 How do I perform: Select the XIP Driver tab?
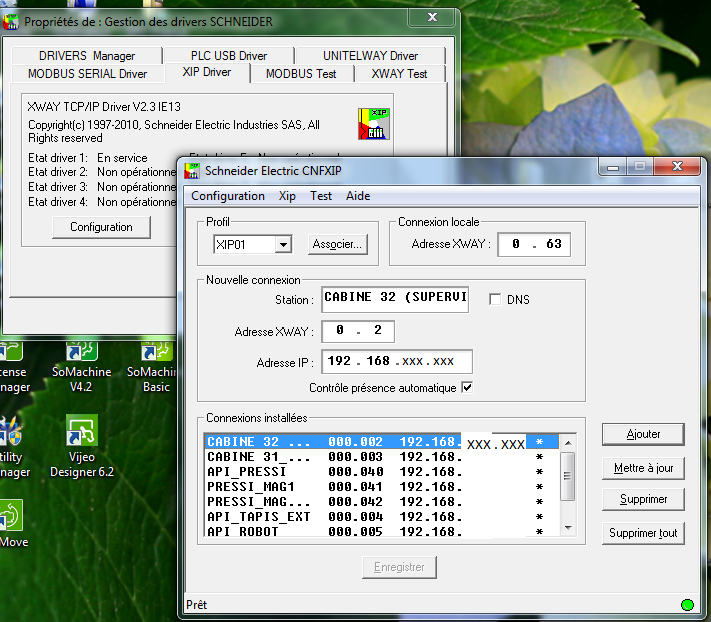coord(207,73)
